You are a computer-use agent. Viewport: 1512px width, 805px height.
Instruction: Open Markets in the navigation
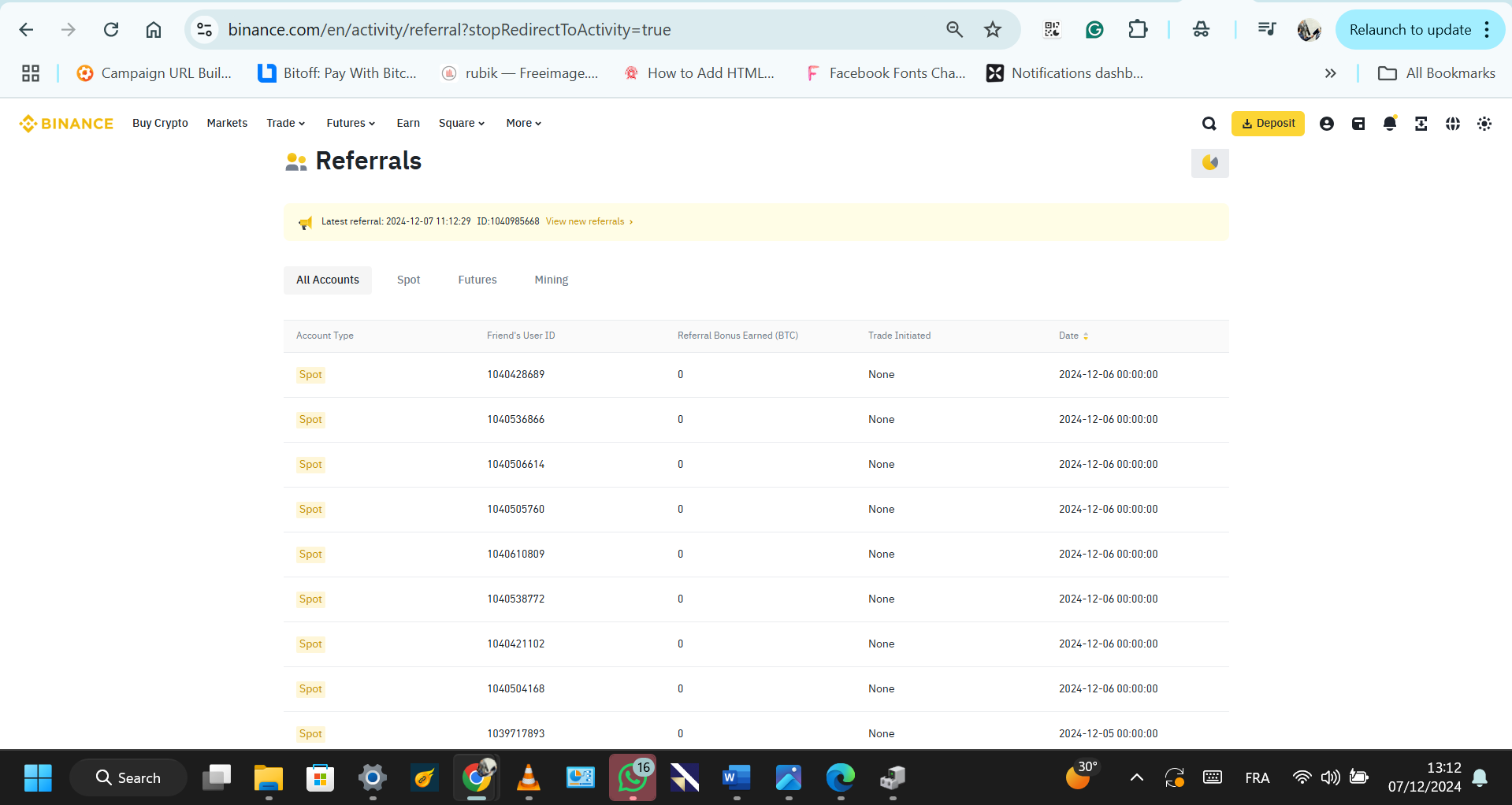(227, 124)
